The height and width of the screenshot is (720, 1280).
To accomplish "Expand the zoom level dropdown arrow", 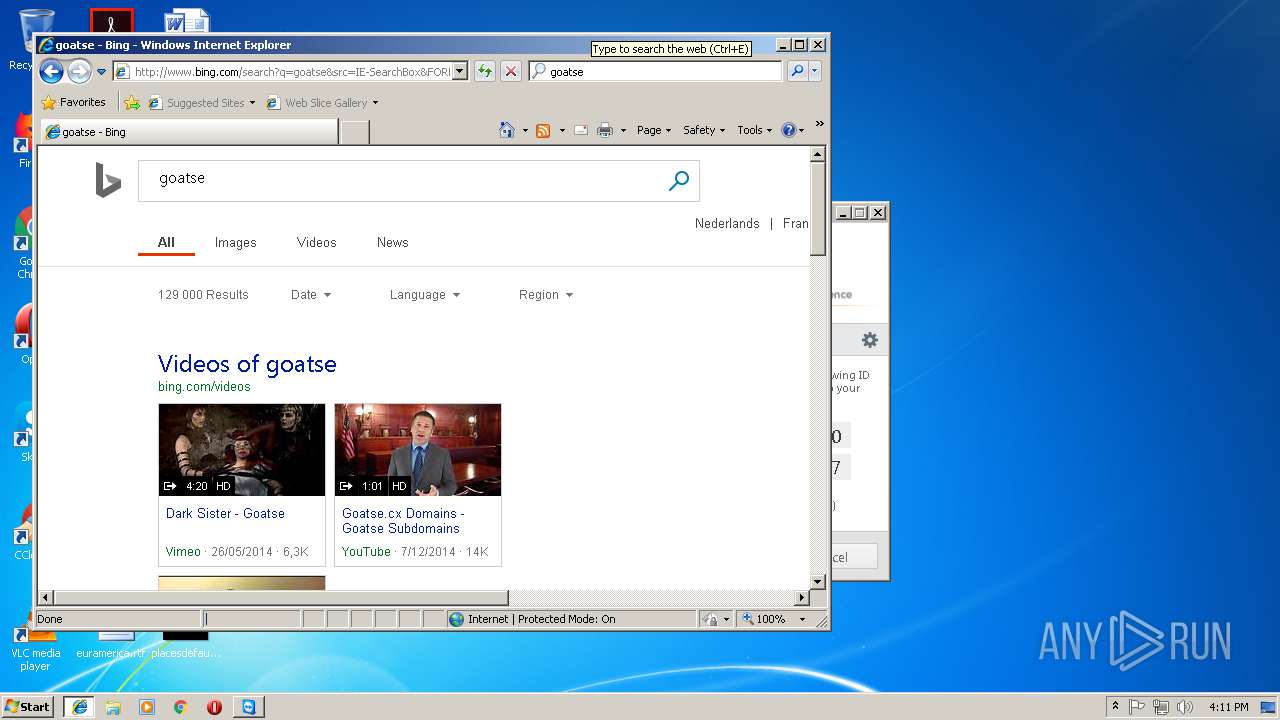I will pyautogui.click(x=802, y=619).
